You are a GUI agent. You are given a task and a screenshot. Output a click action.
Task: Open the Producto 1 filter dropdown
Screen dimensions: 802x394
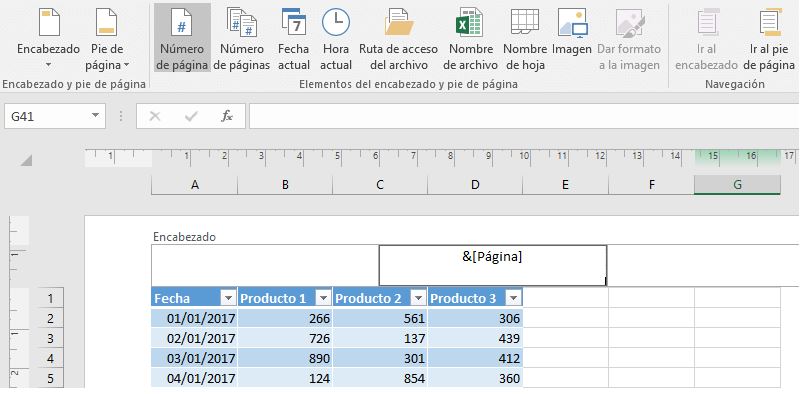pyautogui.click(x=323, y=298)
